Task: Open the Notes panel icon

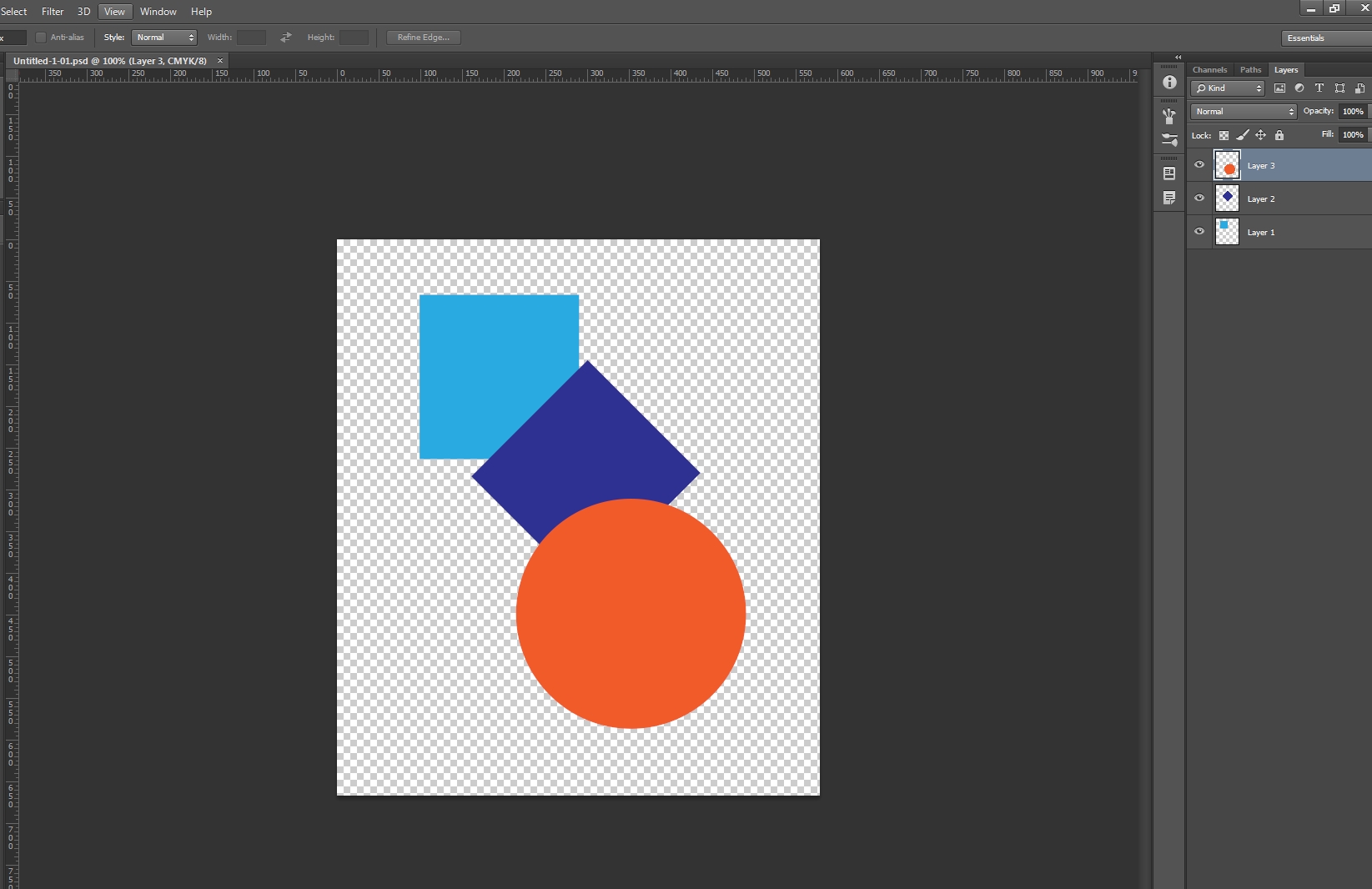Action: point(1169,198)
